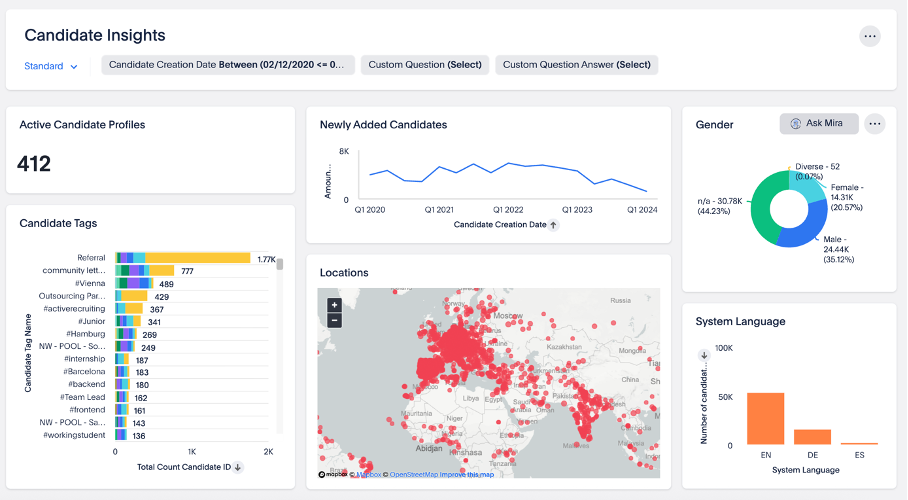Click the map zoom in plus button
908x500 pixels.
click(x=334, y=305)
